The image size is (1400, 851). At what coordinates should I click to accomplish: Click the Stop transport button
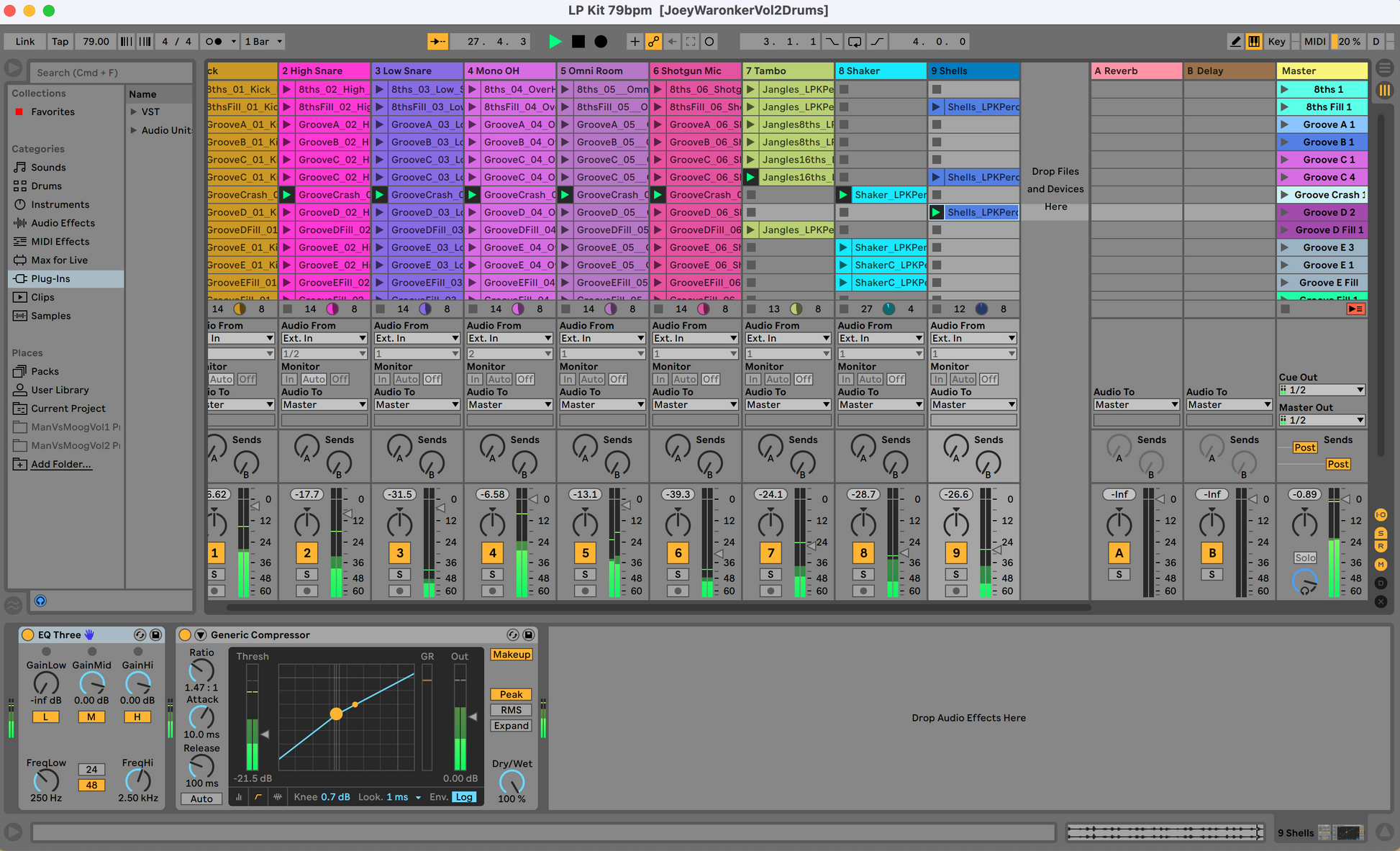(x=578, y=42)
